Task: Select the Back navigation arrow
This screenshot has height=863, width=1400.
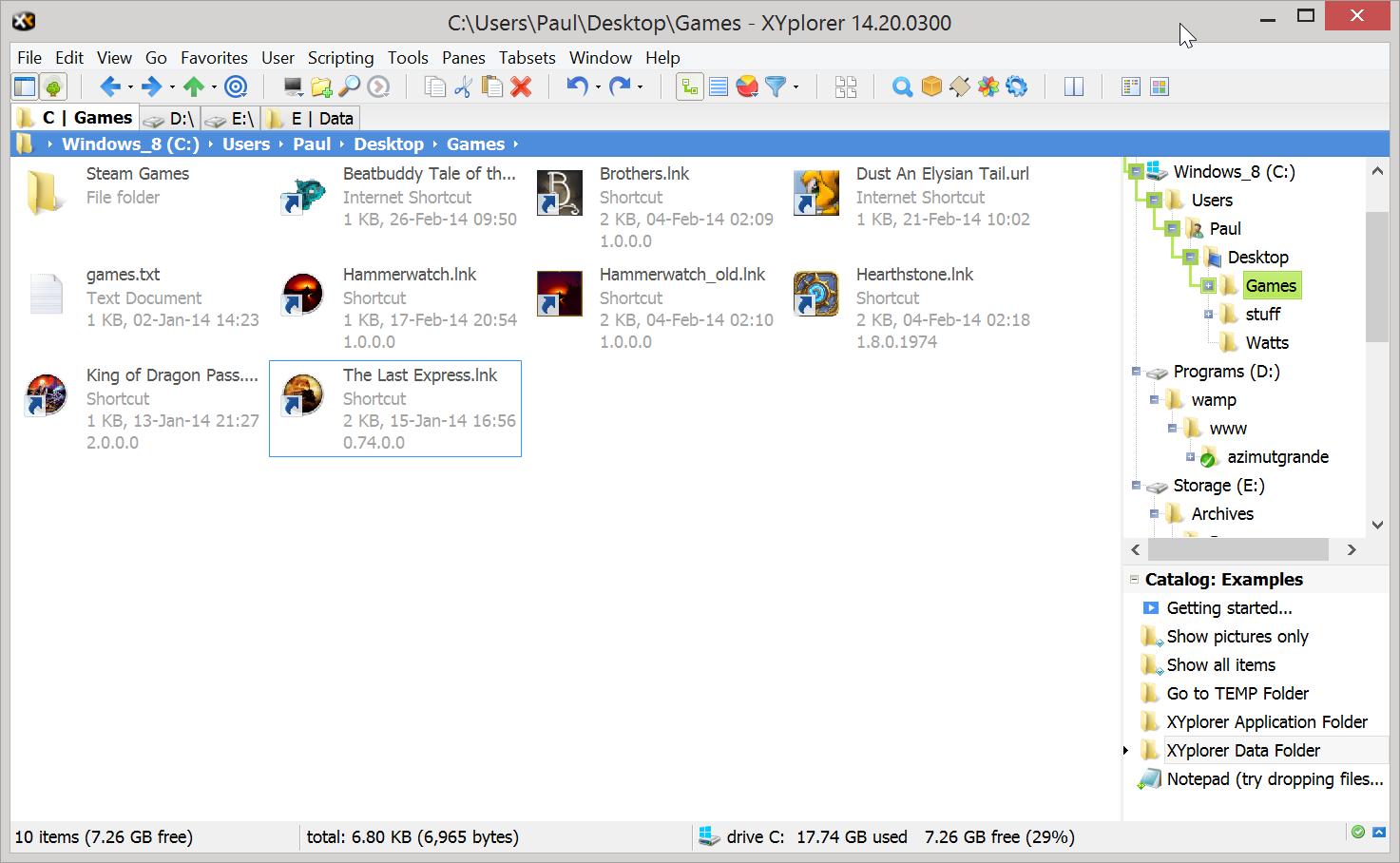Action: 107,86
